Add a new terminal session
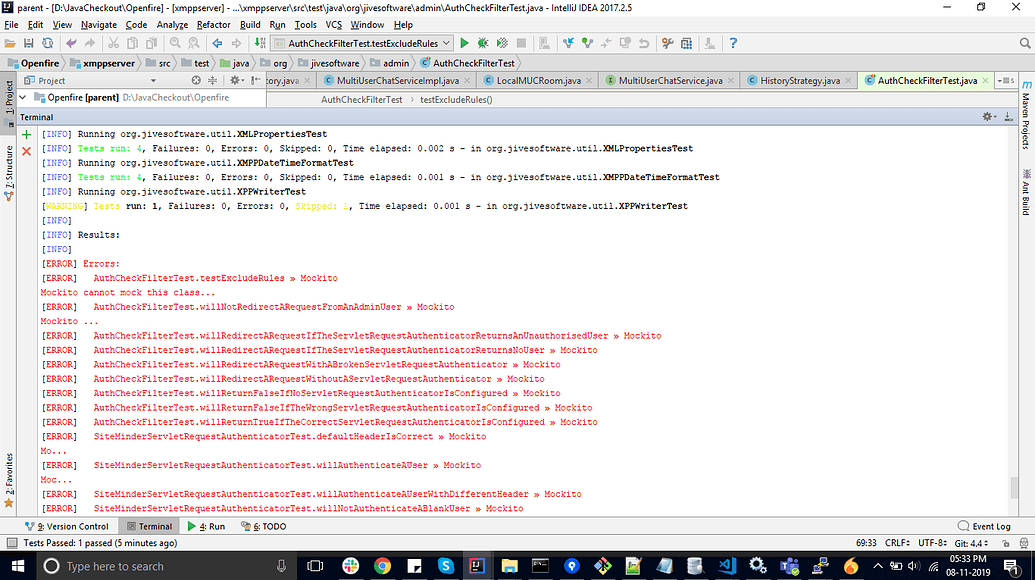This screenshot has height=580, width=1035. 26,134
